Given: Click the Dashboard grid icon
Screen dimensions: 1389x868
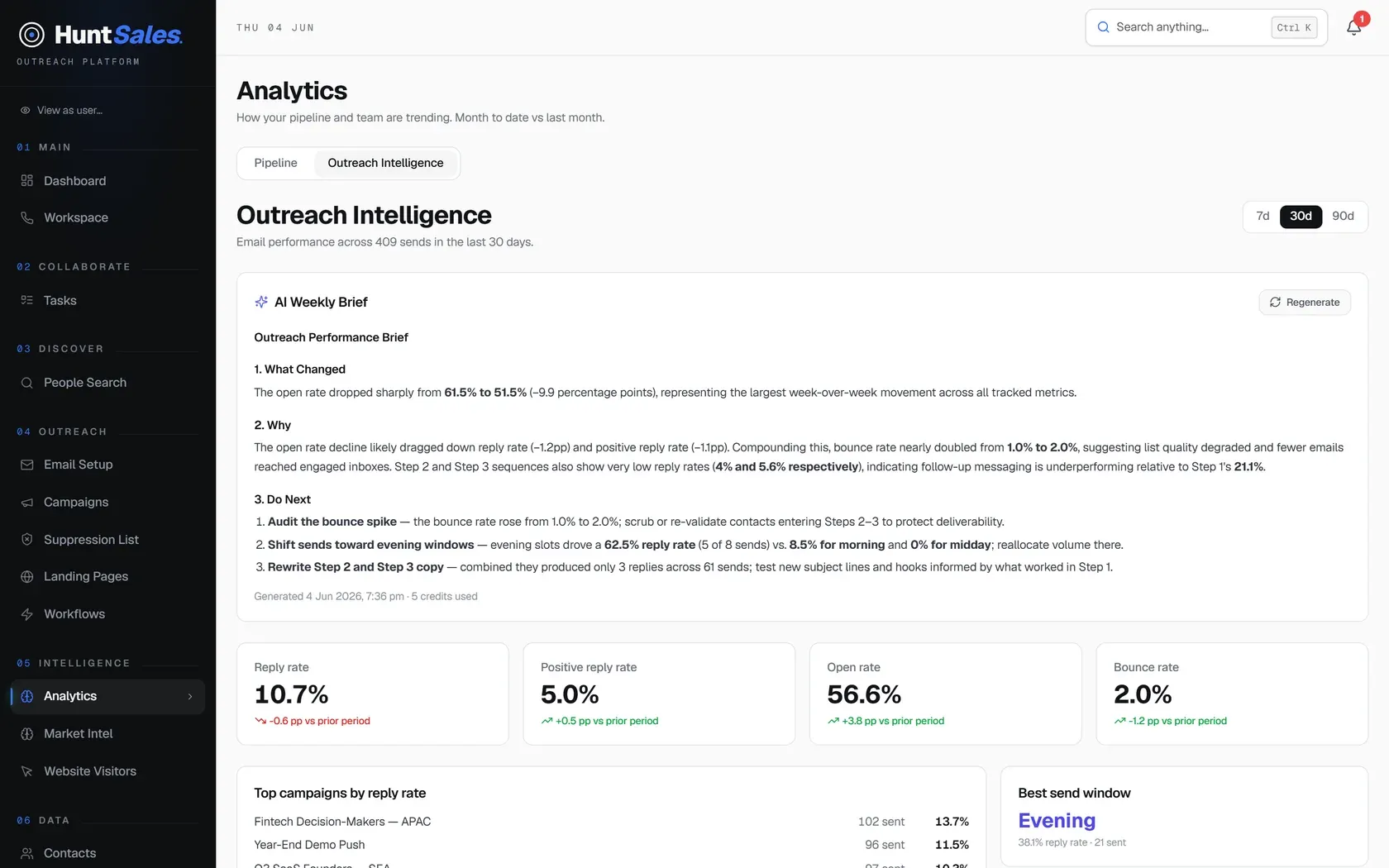Looking at the screenshot, I should click(x=27, y=180).
